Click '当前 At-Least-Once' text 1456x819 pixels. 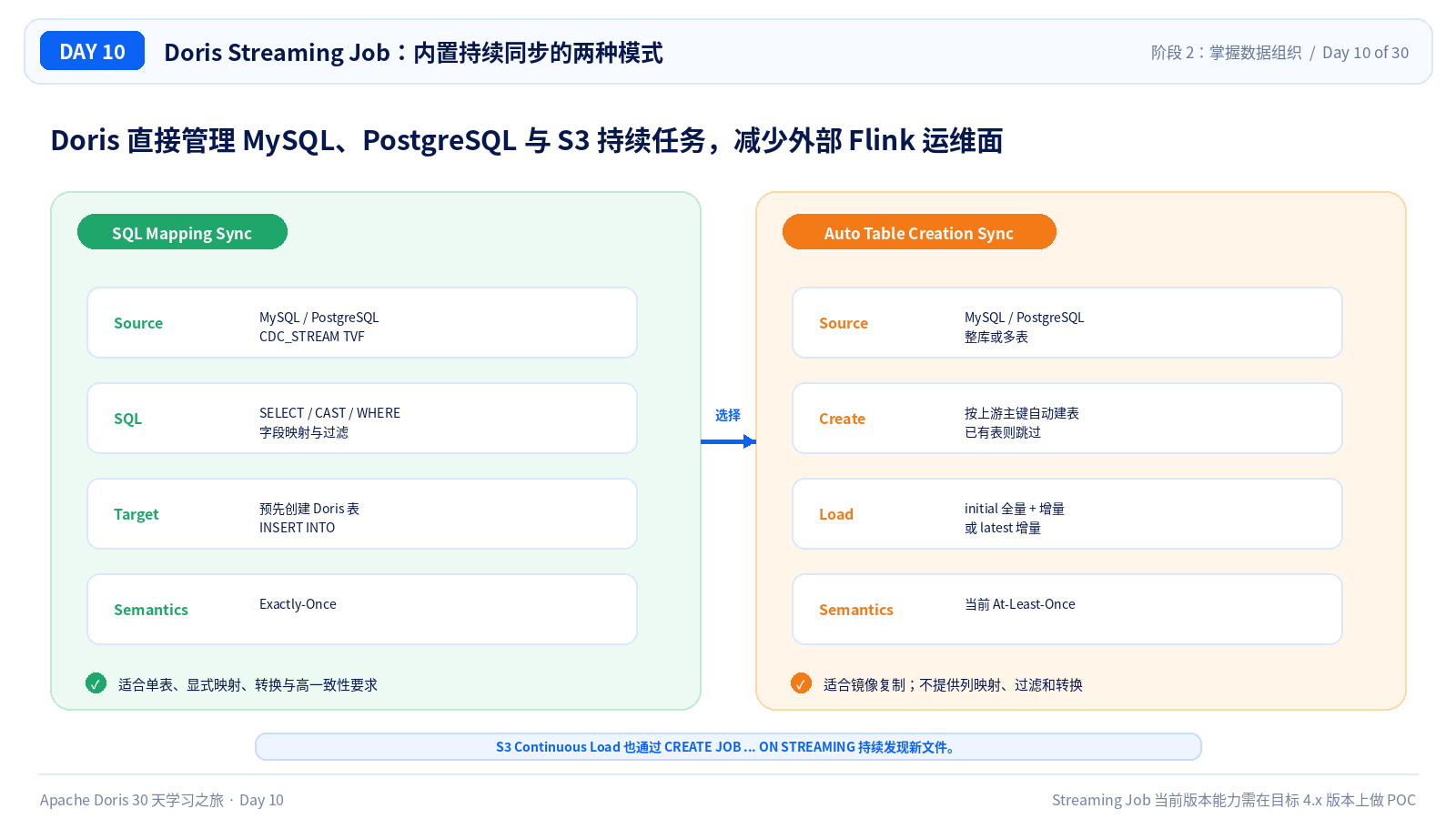point(1020,604)
